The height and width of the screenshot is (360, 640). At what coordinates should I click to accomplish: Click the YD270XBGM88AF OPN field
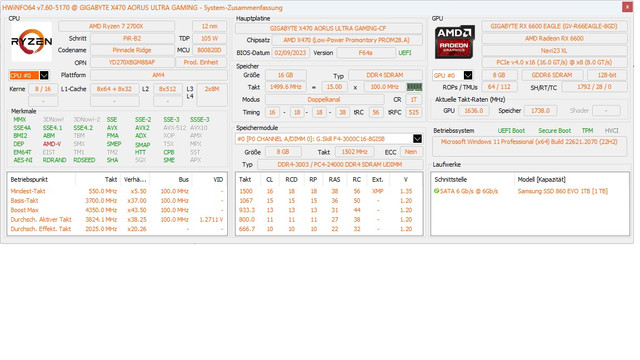pos(132,62)
